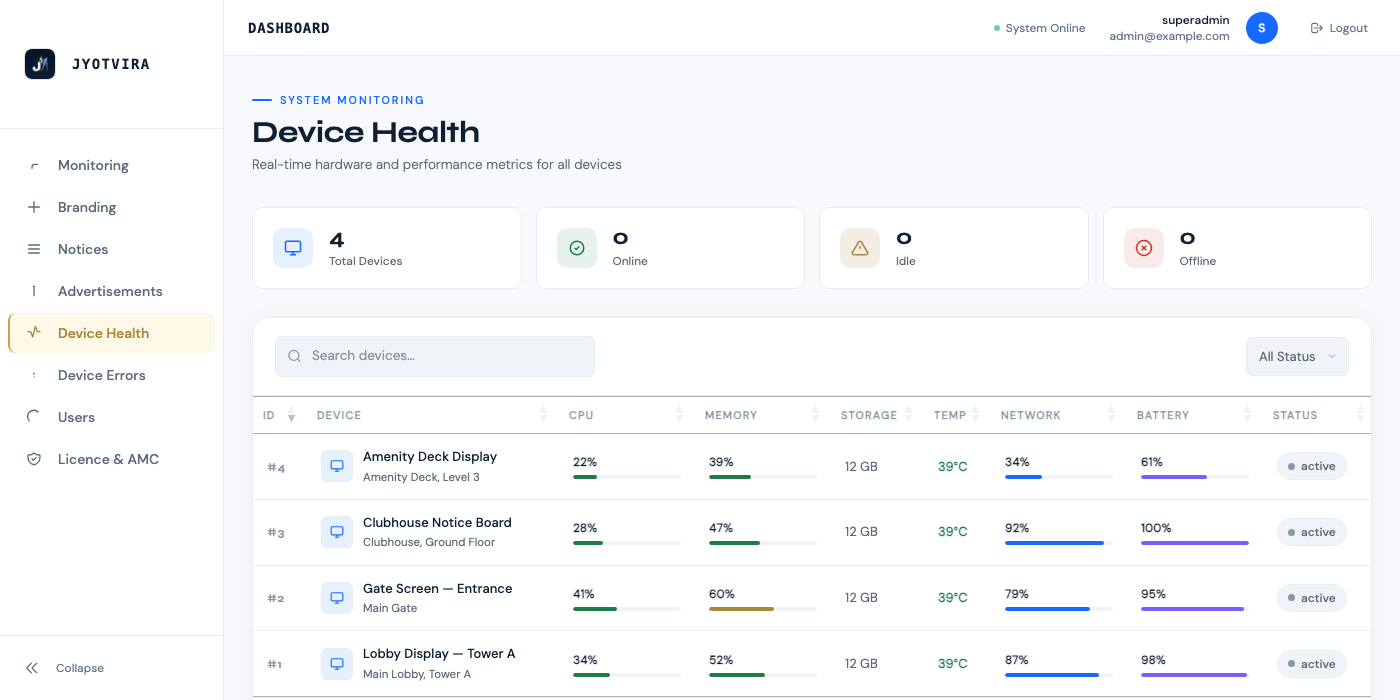Viewport: 1400px width, 700px height.
Task: Click the active badge for Lobby Display
Action: click(1312, 664)
